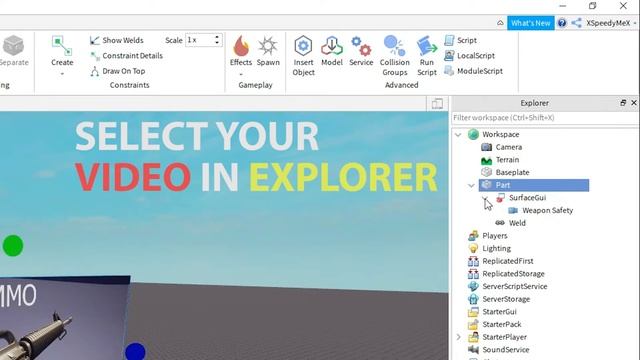Select ReplicatedStorage in Explorer

click(x=513, y=273)
